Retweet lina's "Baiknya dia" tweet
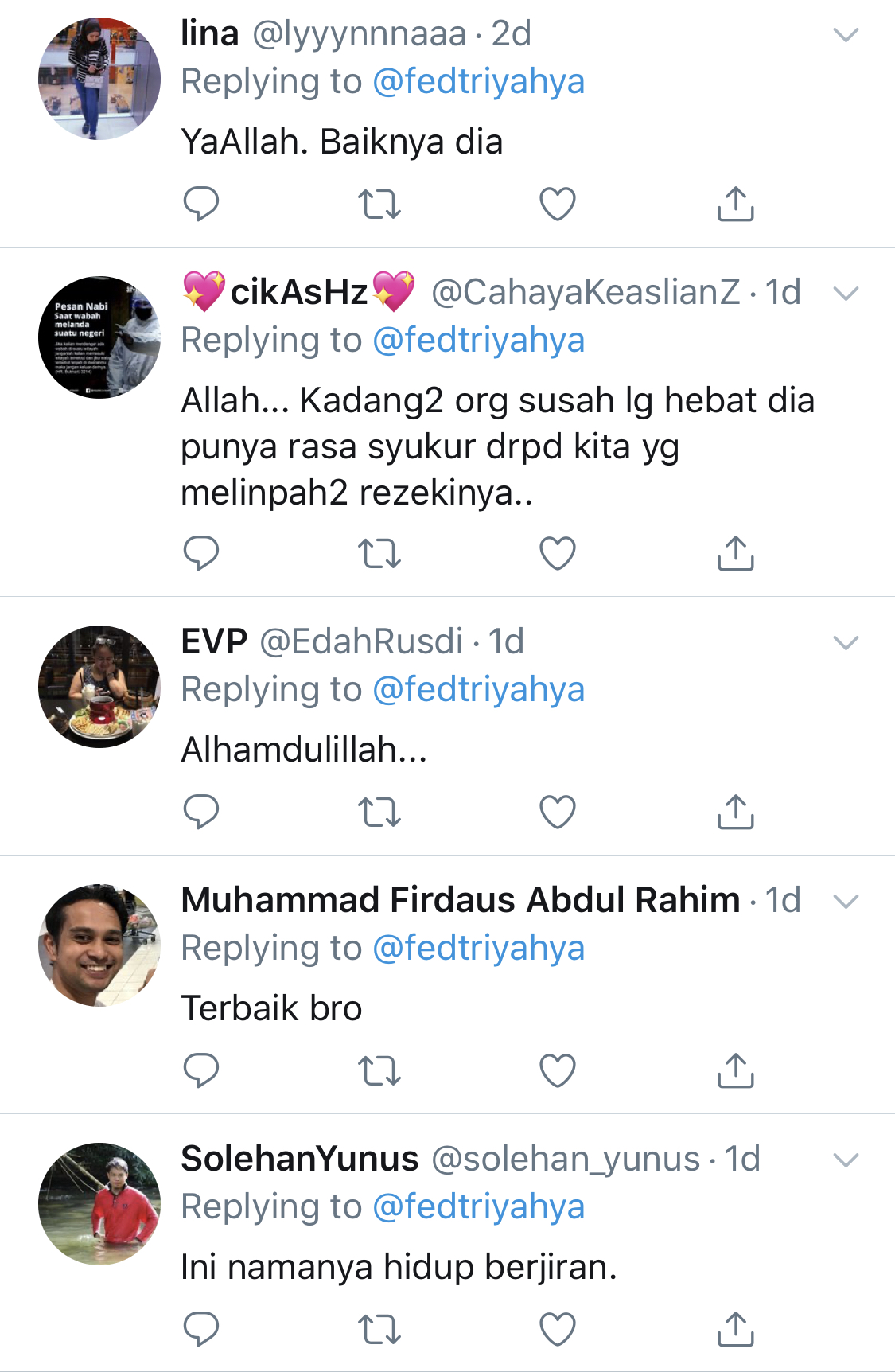This screenshot has height=1372, width=895. coord(379,204)
